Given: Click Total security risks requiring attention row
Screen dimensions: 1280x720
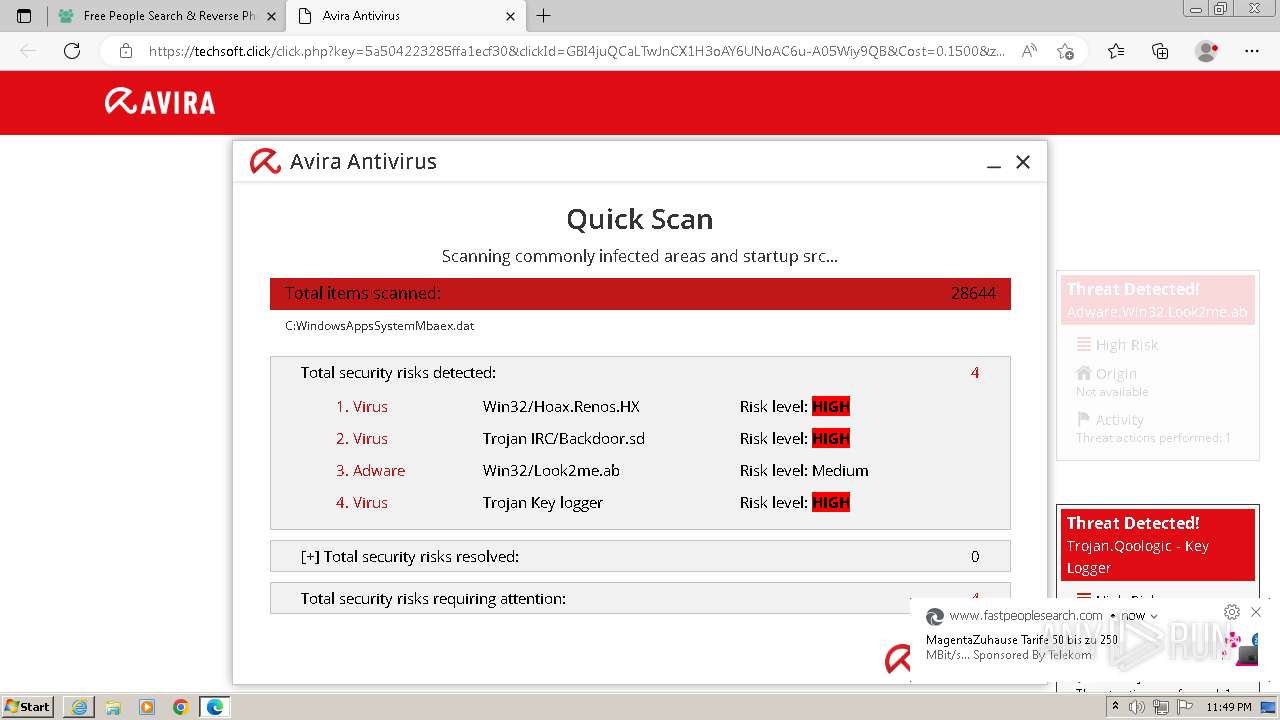Looking at the screenshot, I should [x=640, y=598].
